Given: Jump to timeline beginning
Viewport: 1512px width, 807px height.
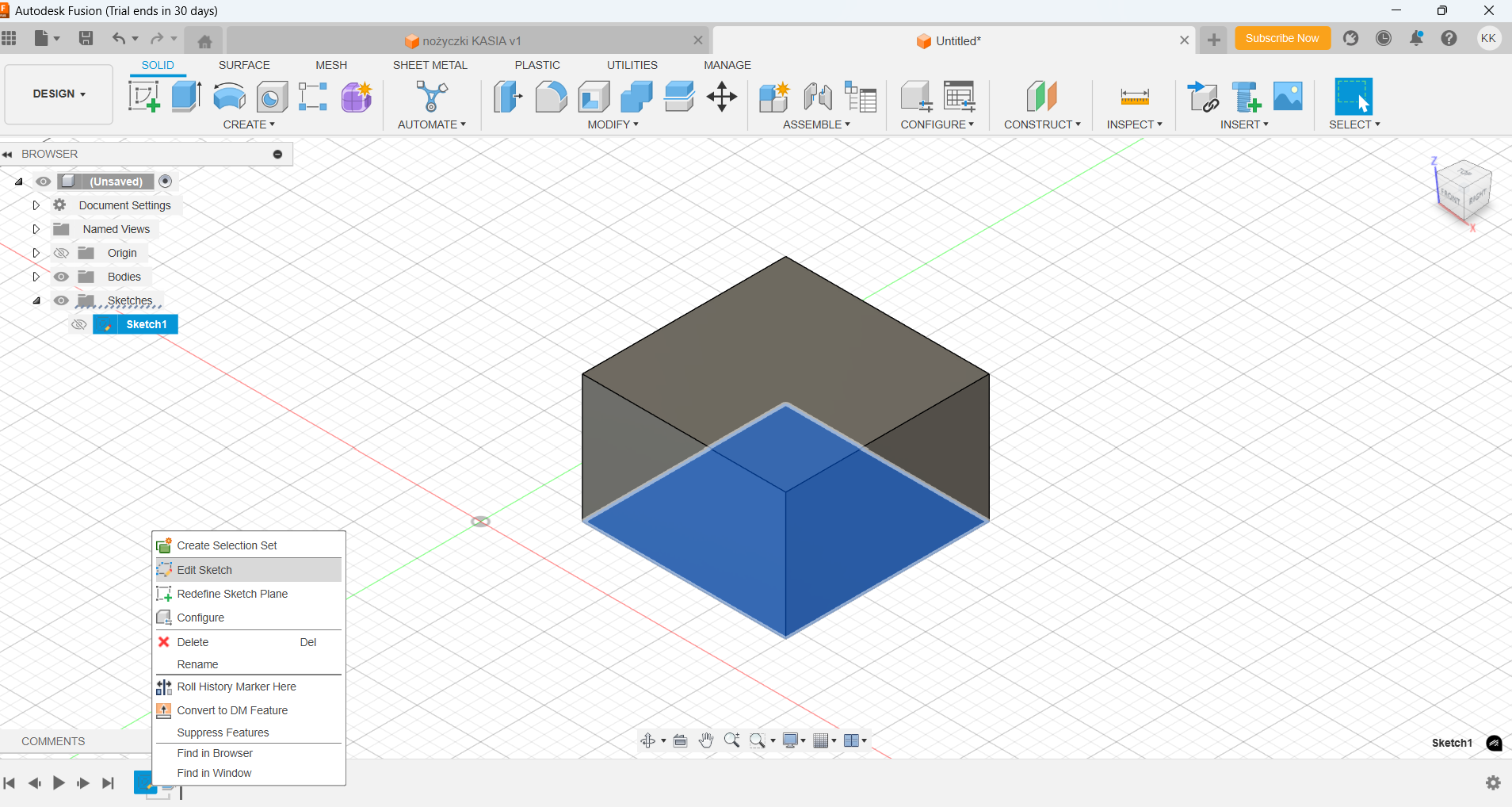Looking at the screenshot, I should tap(10, 783).
